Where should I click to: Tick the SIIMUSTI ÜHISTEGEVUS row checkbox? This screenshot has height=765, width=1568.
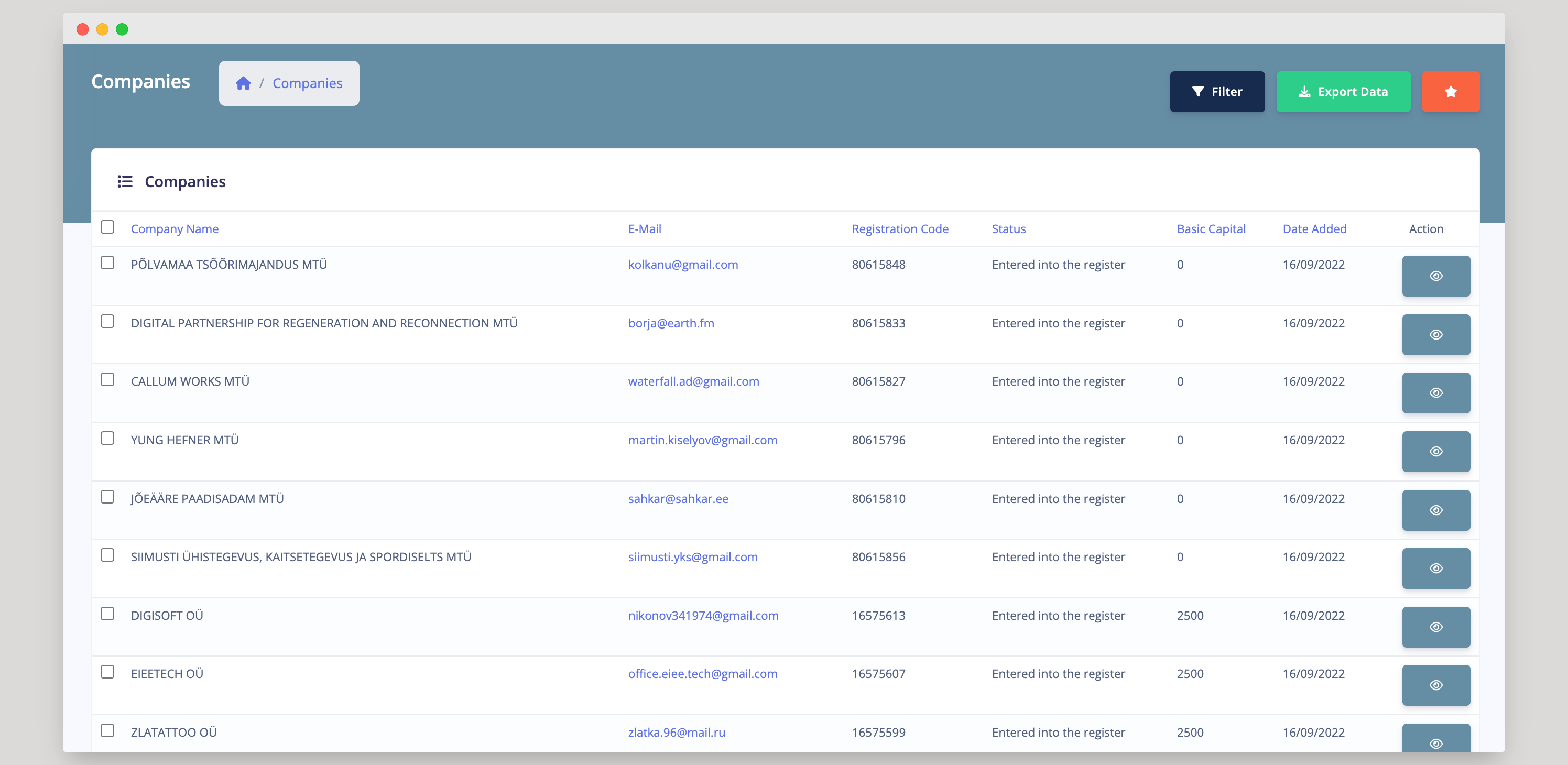pyautogui.click(x=107, y=555)
